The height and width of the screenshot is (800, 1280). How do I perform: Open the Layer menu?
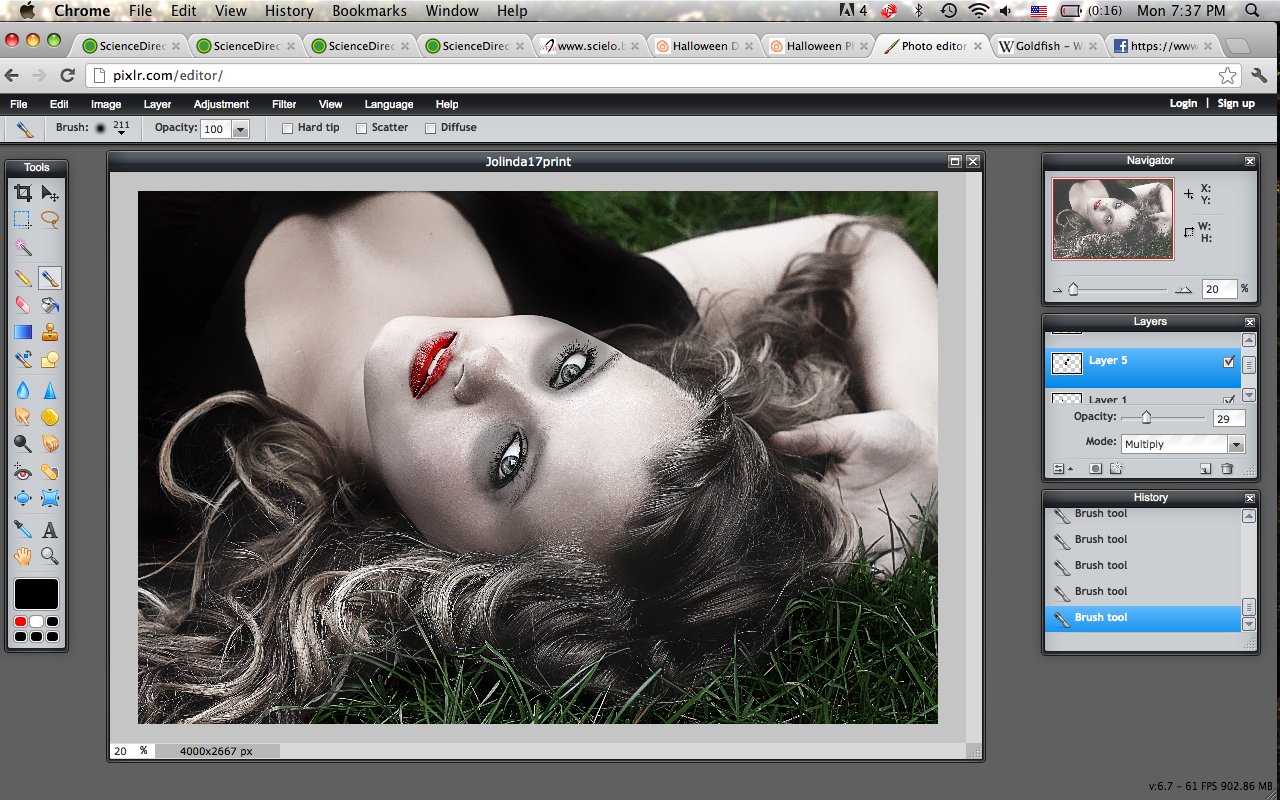[157, 104]
